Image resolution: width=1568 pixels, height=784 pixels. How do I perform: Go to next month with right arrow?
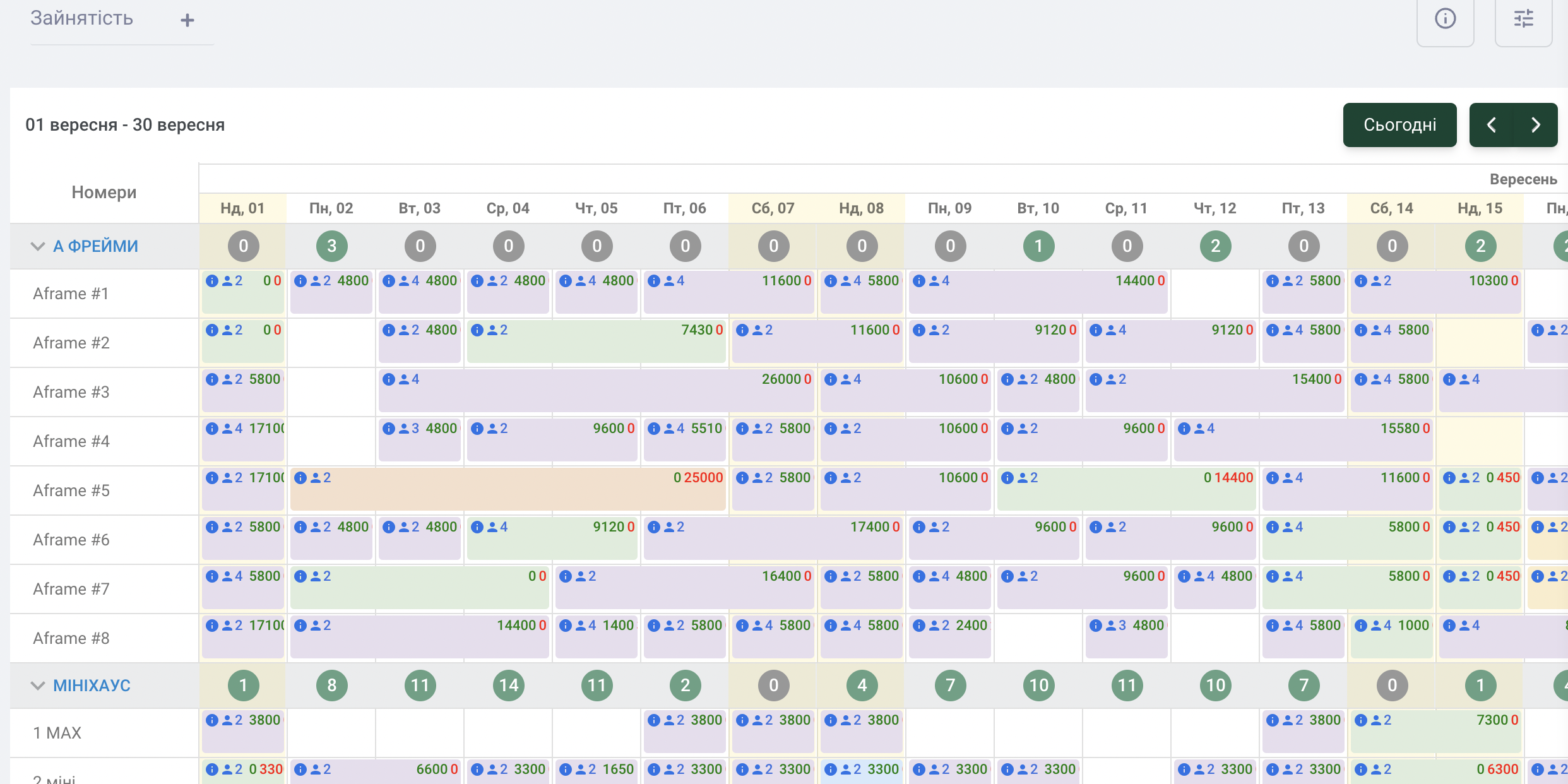tap(1536, 125)
